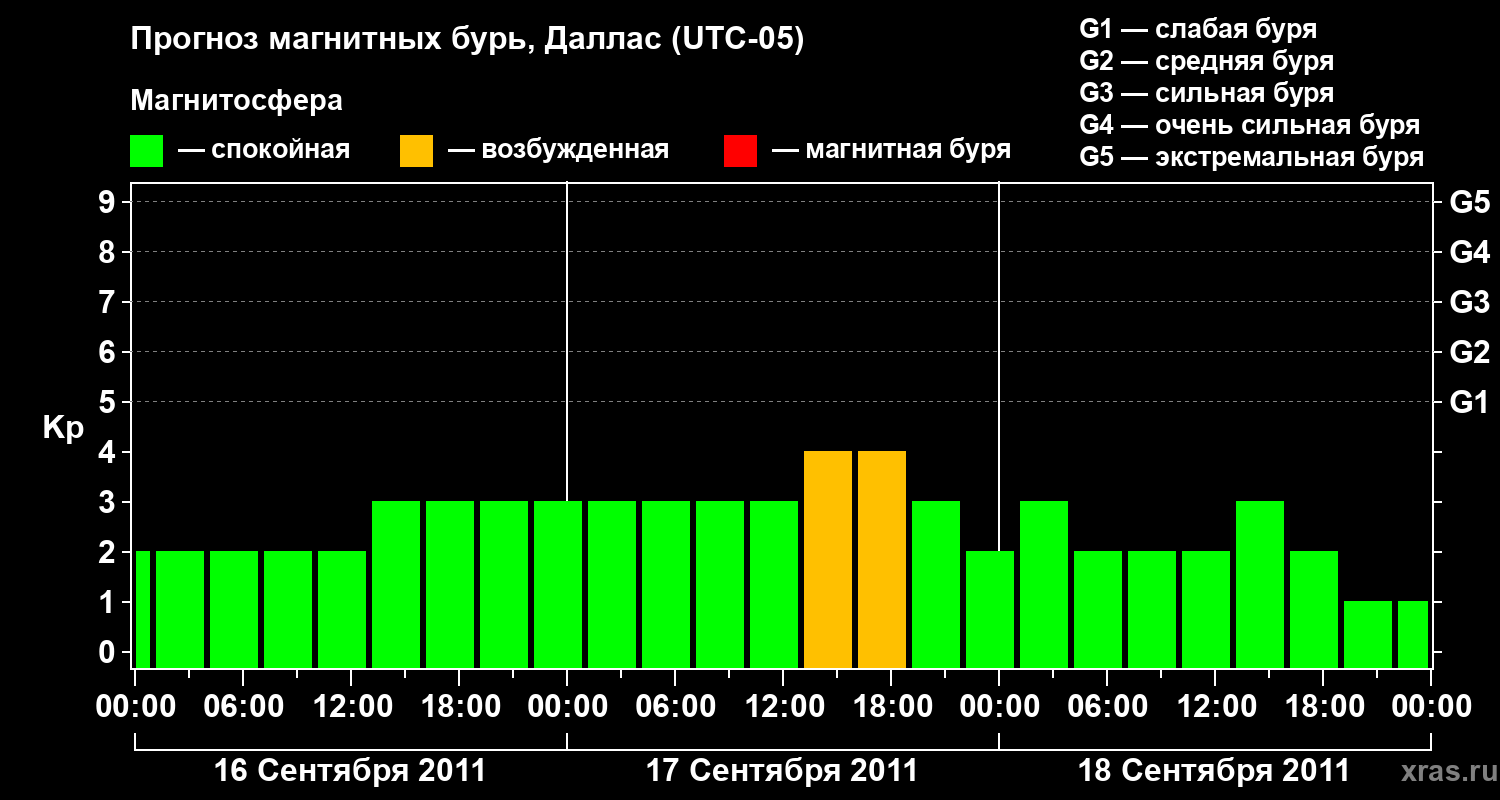Click the '18 Сентября 2011' date label
This screenshot has width=1500, height=800.
1214,771
